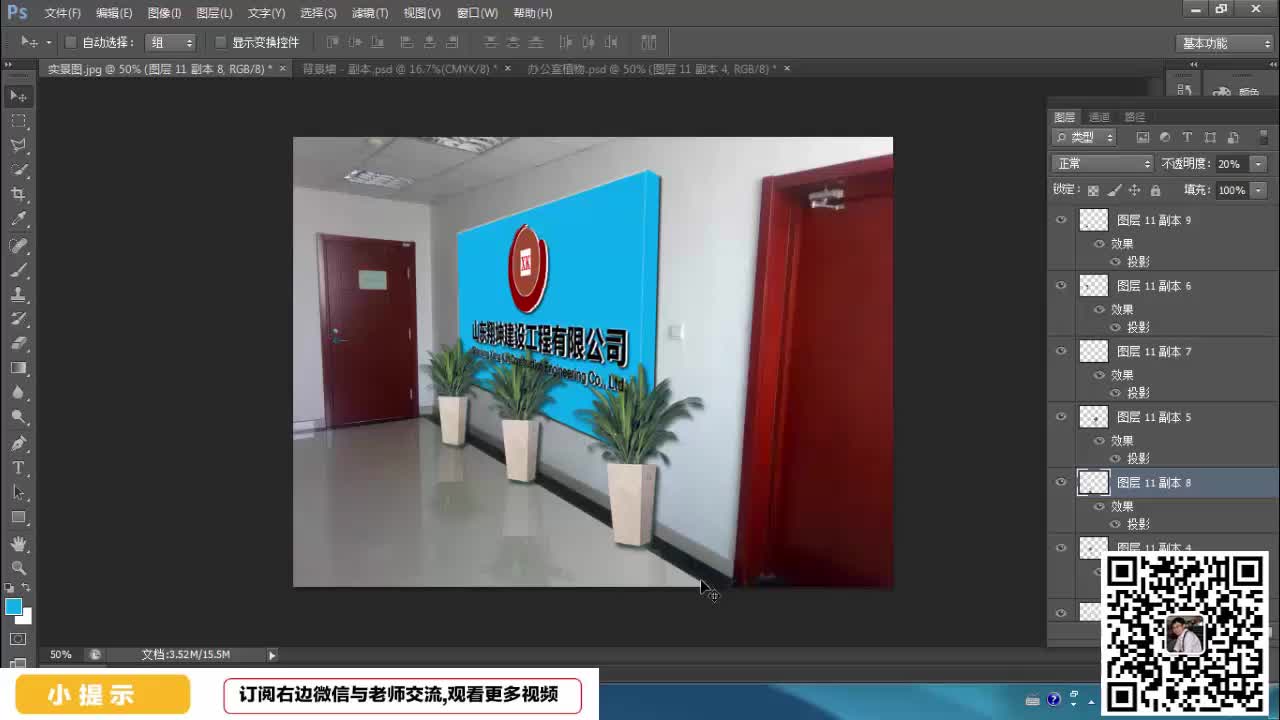This screenshot has height=720, width=1280.
Task: Enable the 自动选择 checkbox
Action: pos(69,42)
